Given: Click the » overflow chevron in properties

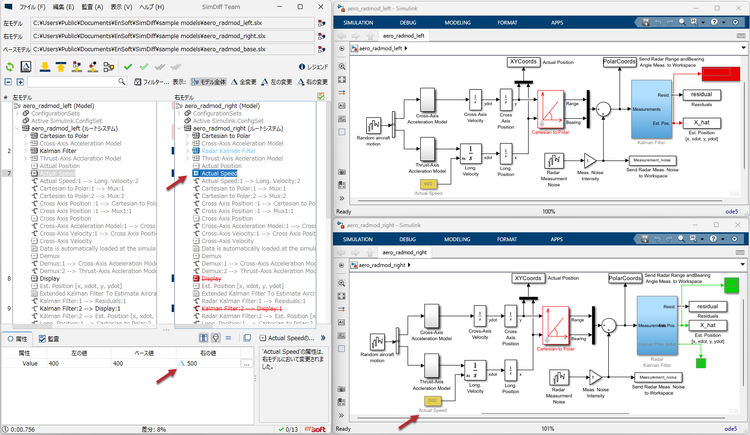Looking at the screenshot, I should pyautogui.click(x=323, y=338).
